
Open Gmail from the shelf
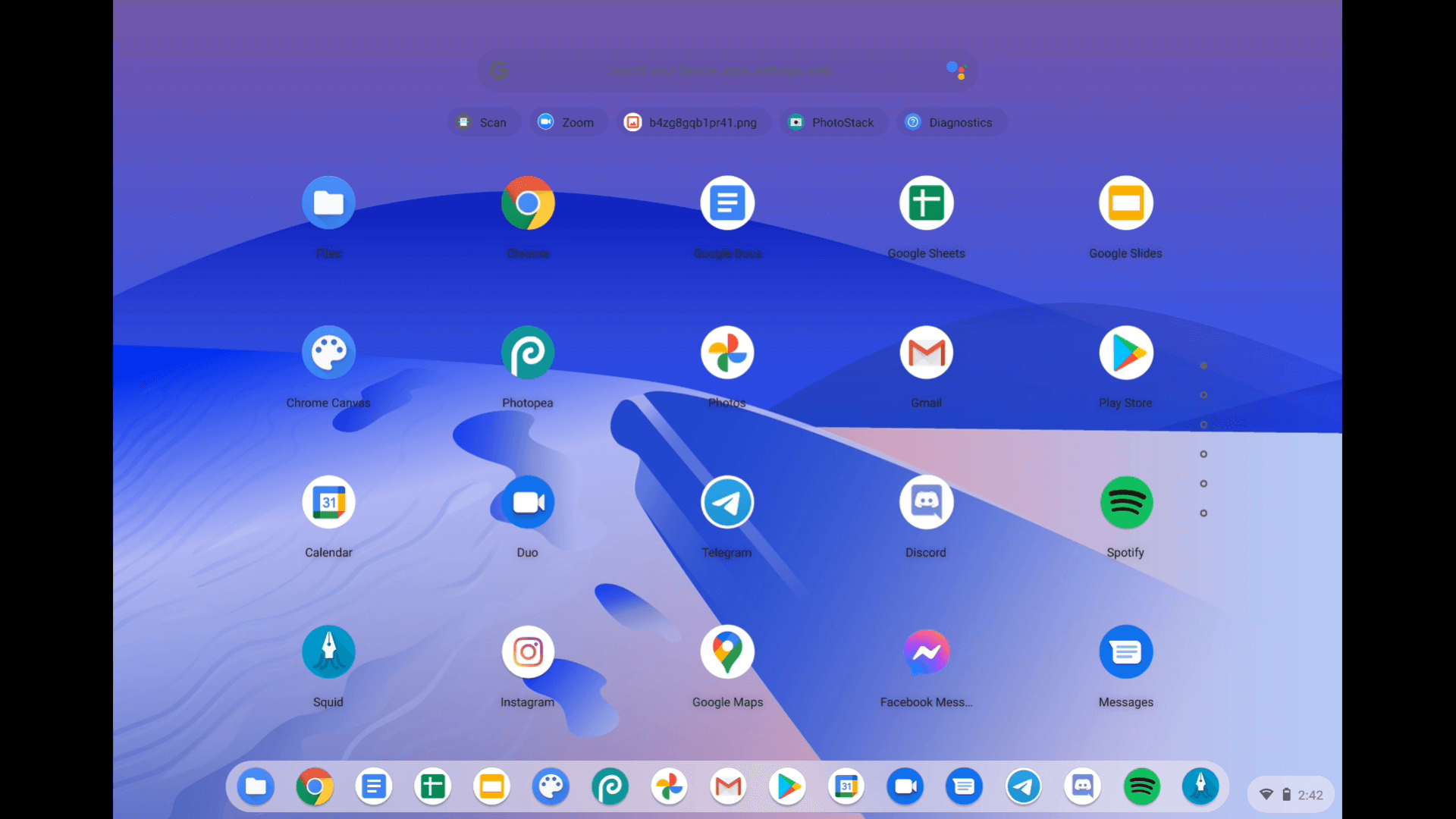(x=728, y=786)
